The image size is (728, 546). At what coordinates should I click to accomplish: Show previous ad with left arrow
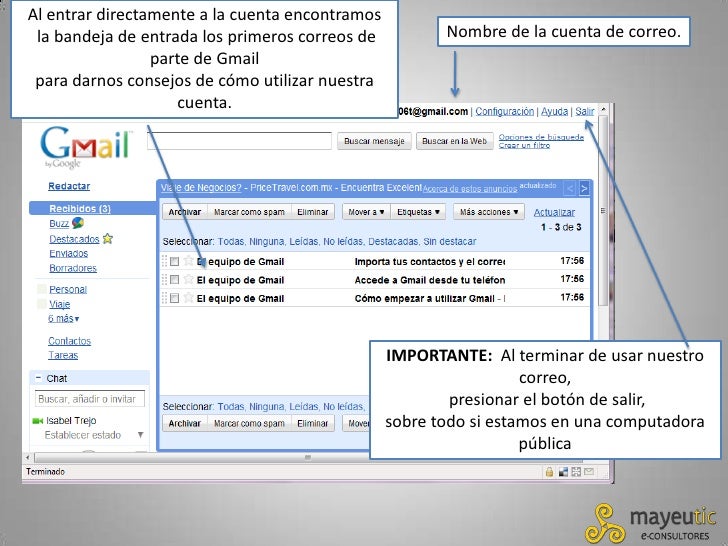pyautogui.click(x=570, y=188)
